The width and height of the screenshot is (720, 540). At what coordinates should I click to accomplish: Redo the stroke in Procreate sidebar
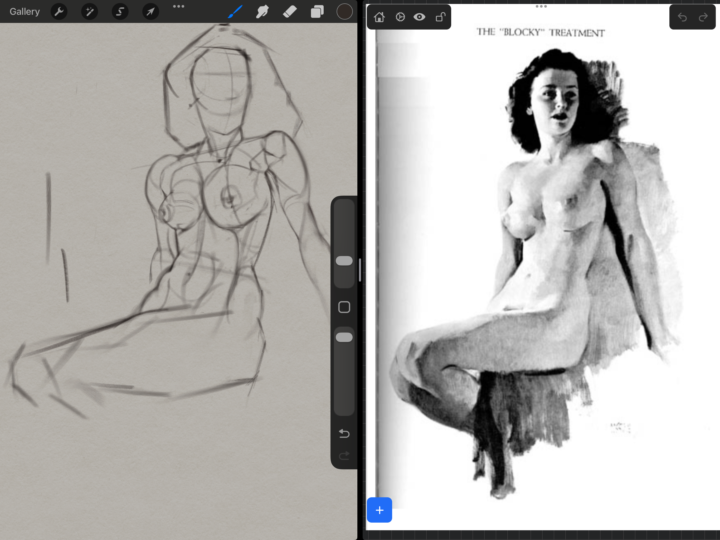344,456
